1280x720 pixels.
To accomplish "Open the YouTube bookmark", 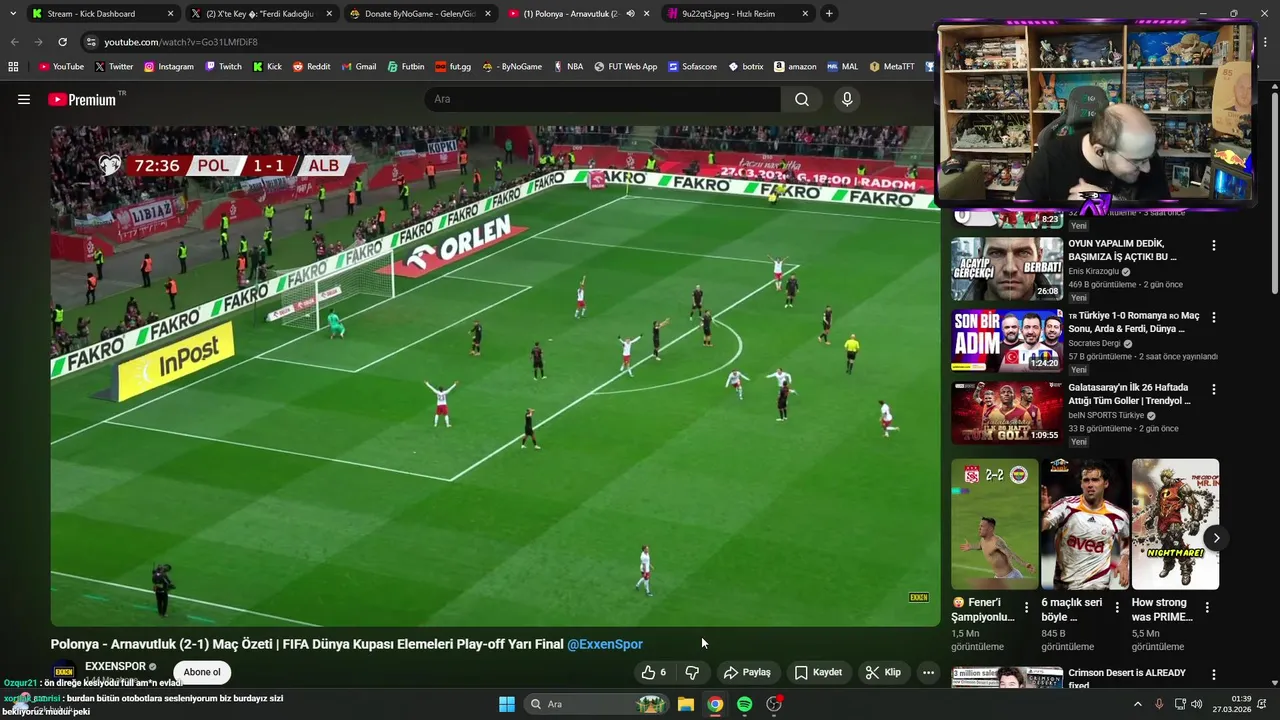I will point(61,67).
